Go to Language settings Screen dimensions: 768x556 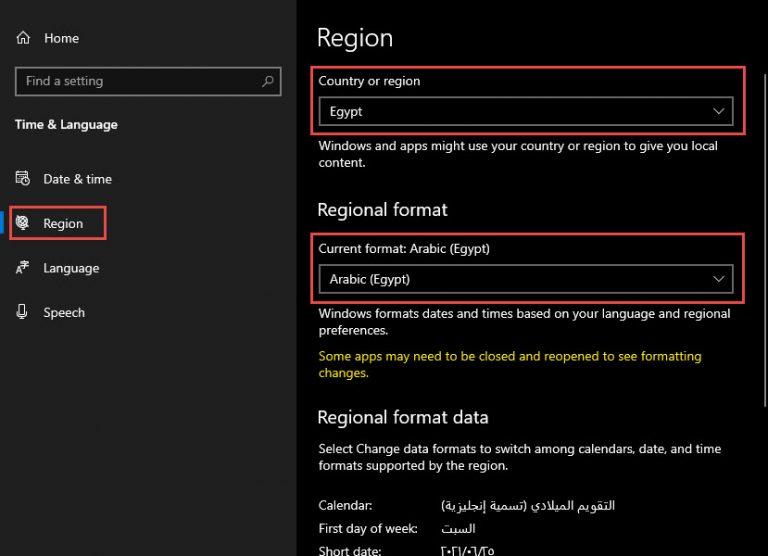click(58, 268)
